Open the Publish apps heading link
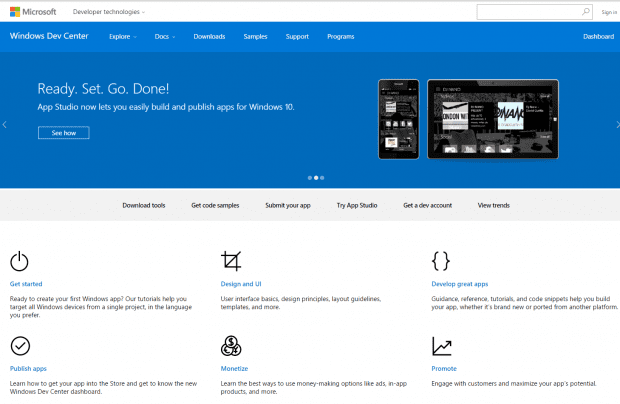620x404 pixels. click(28, 368)
